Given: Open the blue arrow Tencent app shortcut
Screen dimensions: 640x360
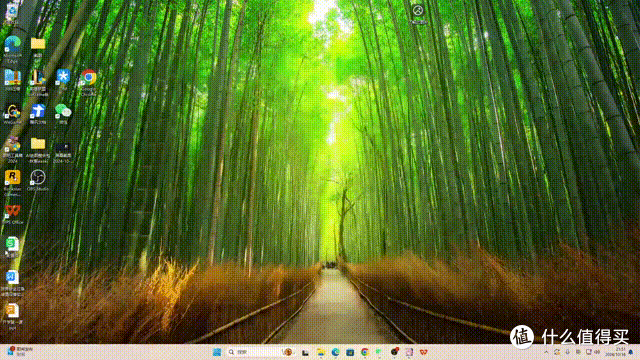Looking at the screenshot, I should [38, 111].
